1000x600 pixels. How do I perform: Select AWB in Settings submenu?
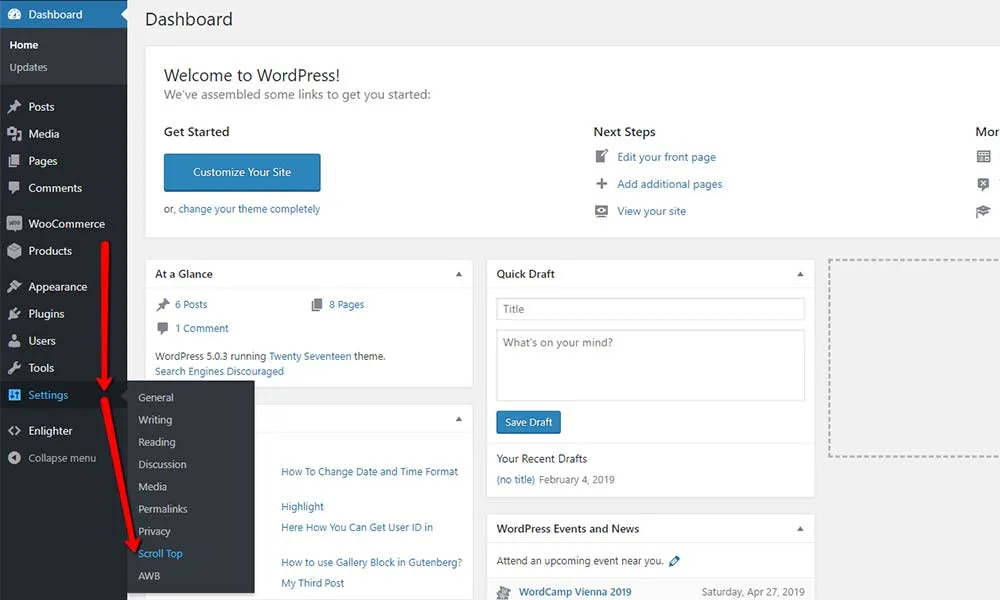149,576
